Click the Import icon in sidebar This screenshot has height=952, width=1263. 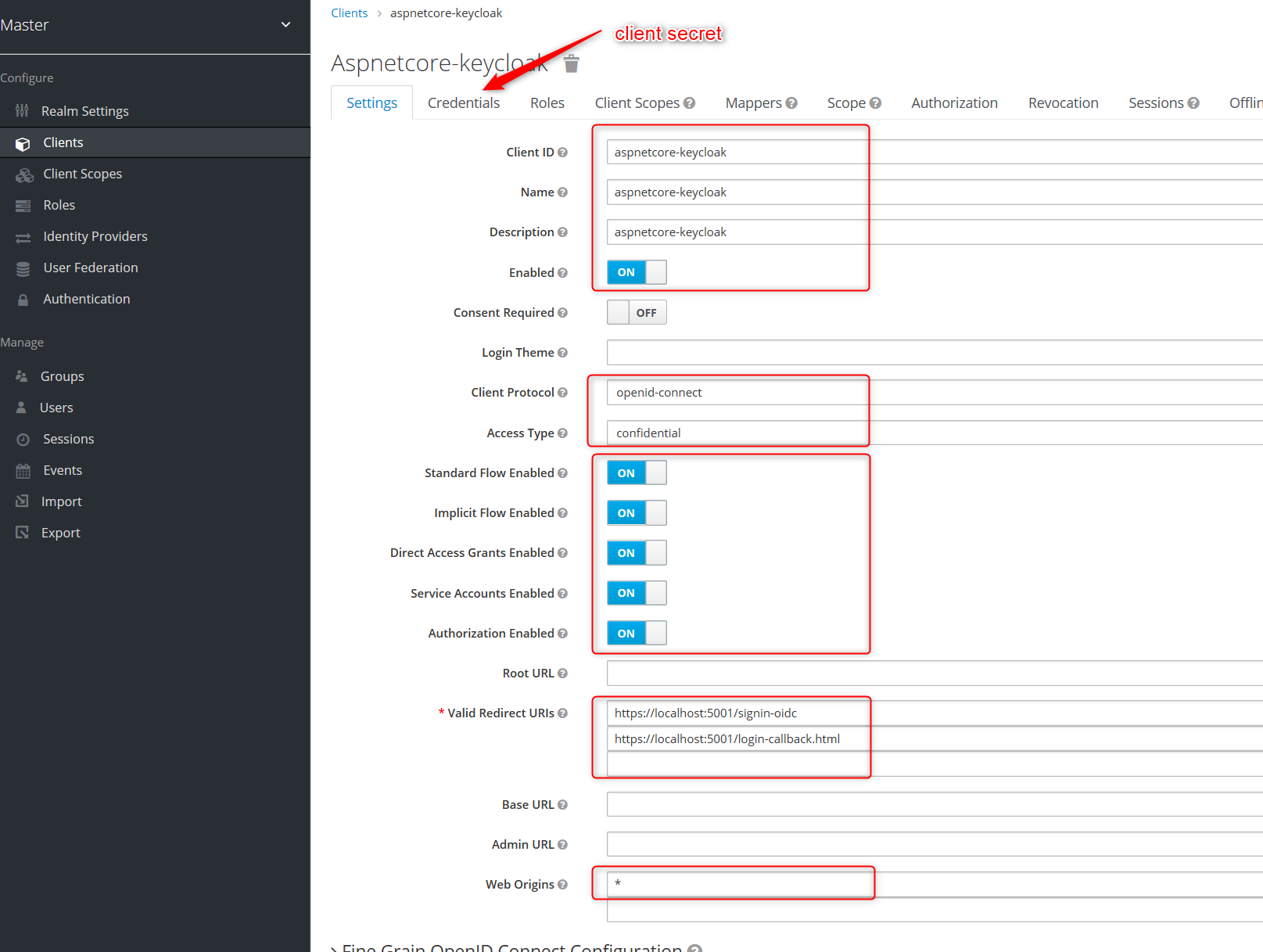pos(22,501)
